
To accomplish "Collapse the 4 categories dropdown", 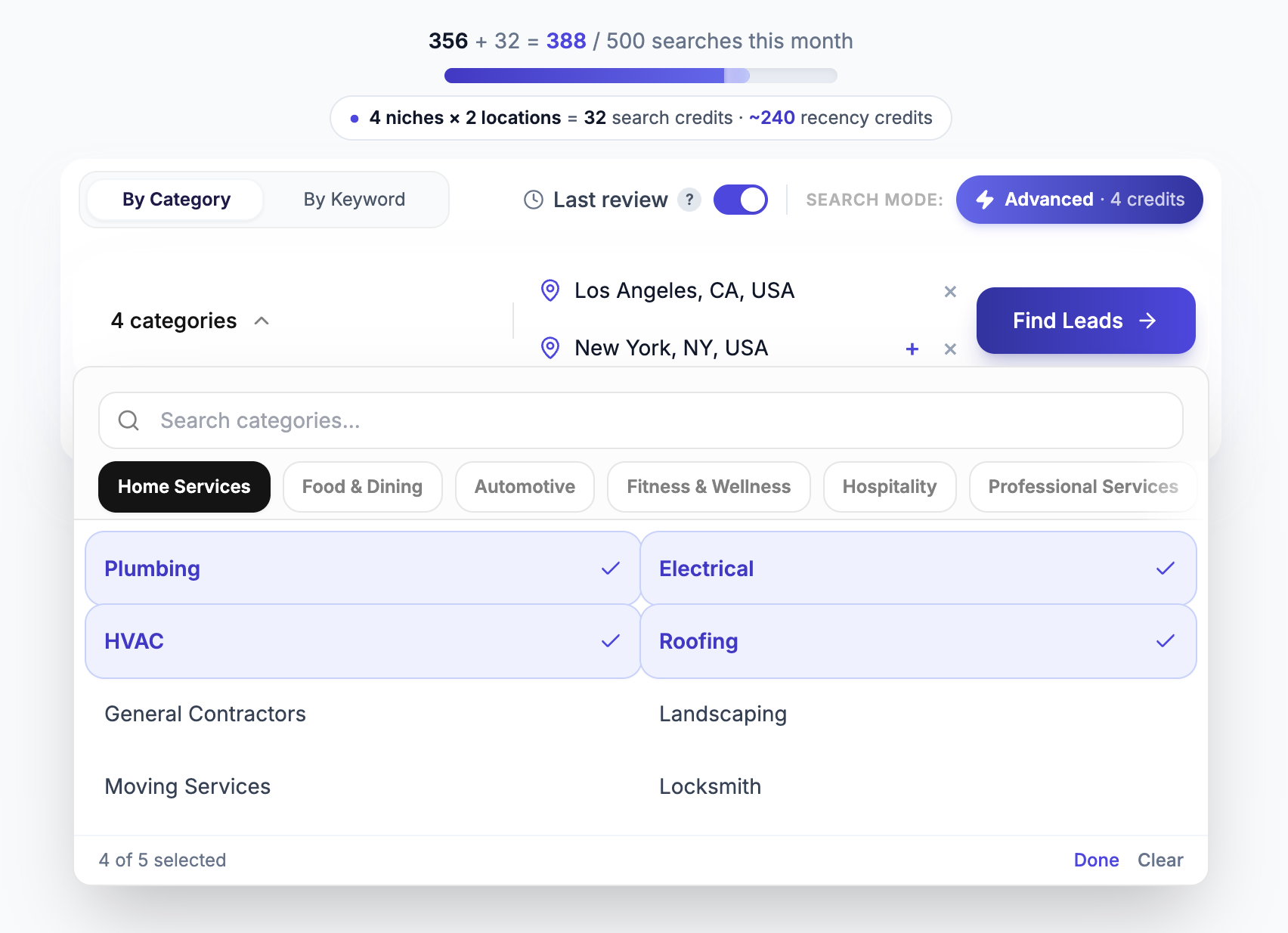I will coord(190,321).
